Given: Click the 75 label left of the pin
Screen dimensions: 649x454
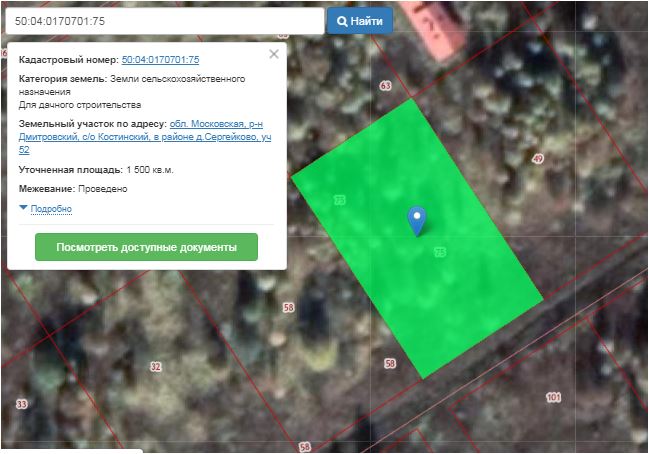Looking at the screenshot, I should (340, 200).
